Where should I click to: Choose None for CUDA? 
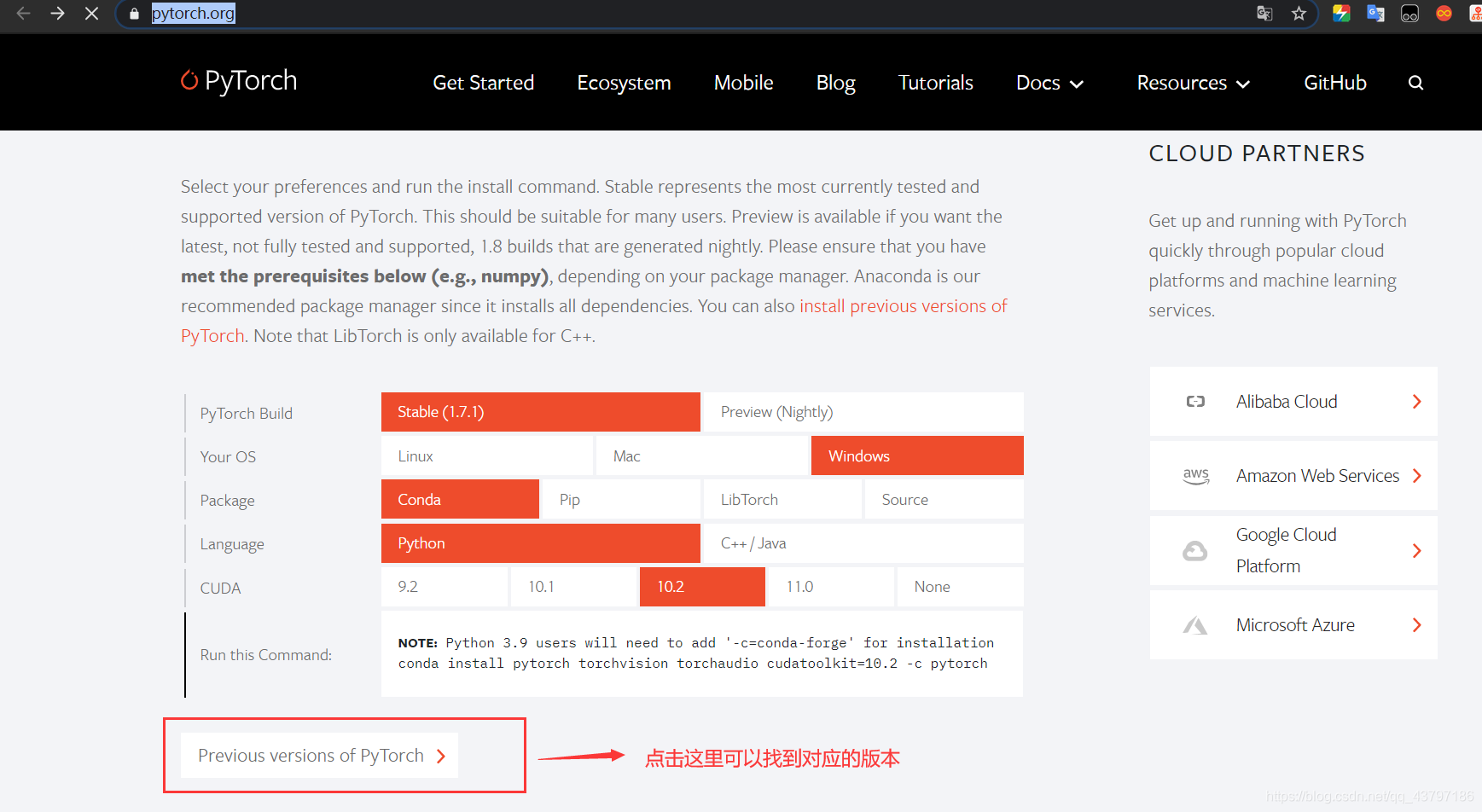[x=961, y=587]
